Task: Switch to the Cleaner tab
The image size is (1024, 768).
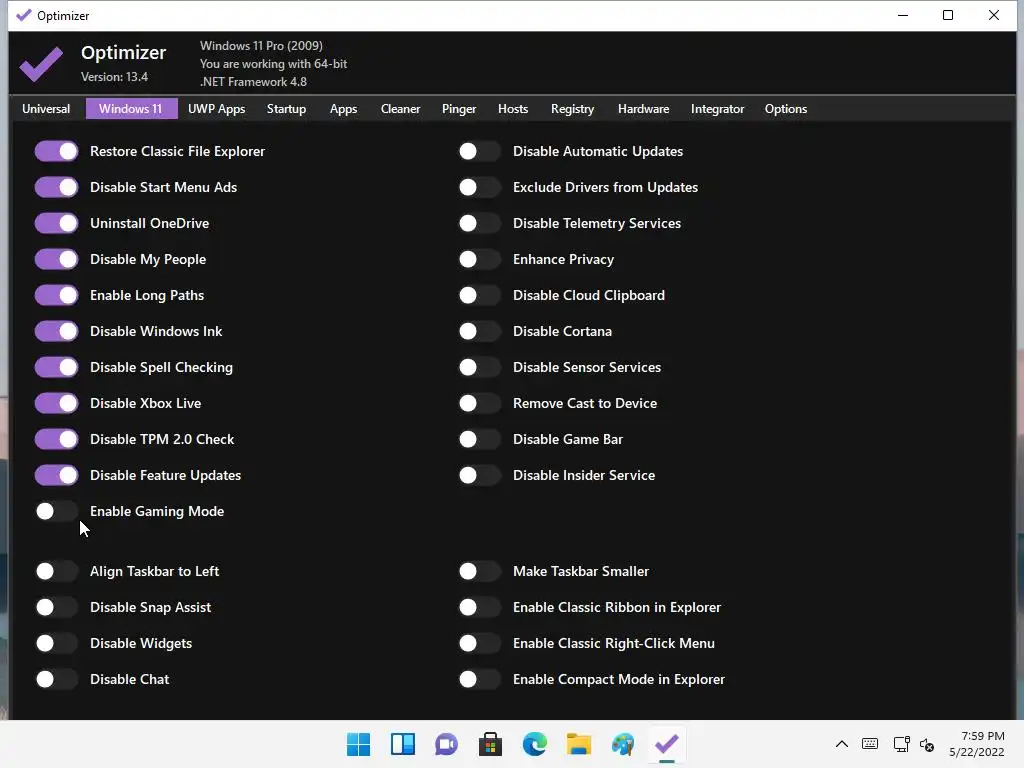Action: pos(400,109)
